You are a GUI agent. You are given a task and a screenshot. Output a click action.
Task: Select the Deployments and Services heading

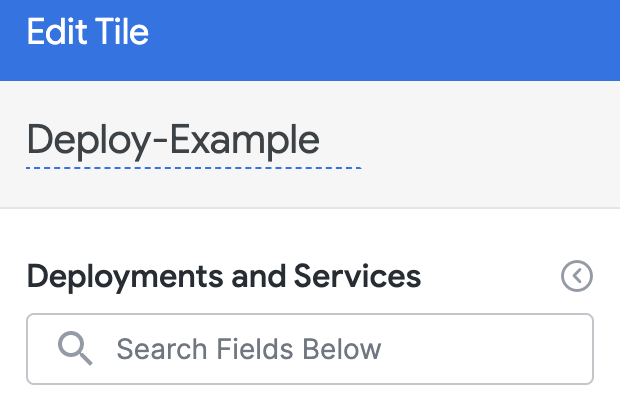pyautogui.click(x=224, y=276)
